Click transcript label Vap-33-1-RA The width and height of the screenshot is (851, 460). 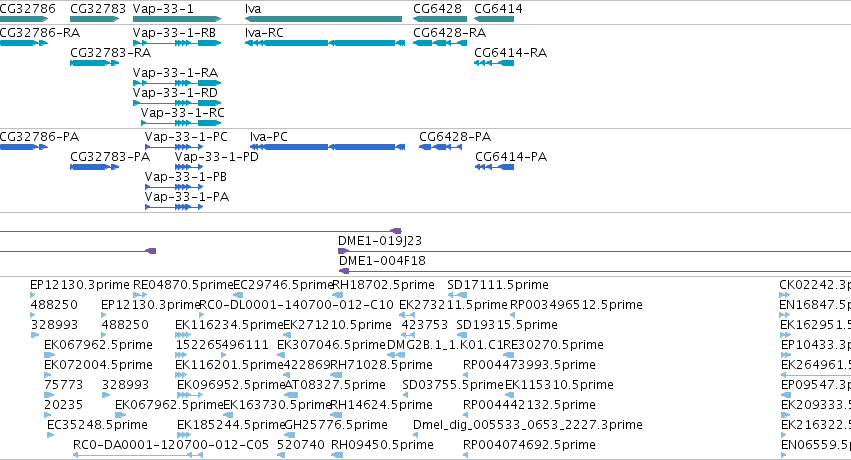click(x=175, y=73)
